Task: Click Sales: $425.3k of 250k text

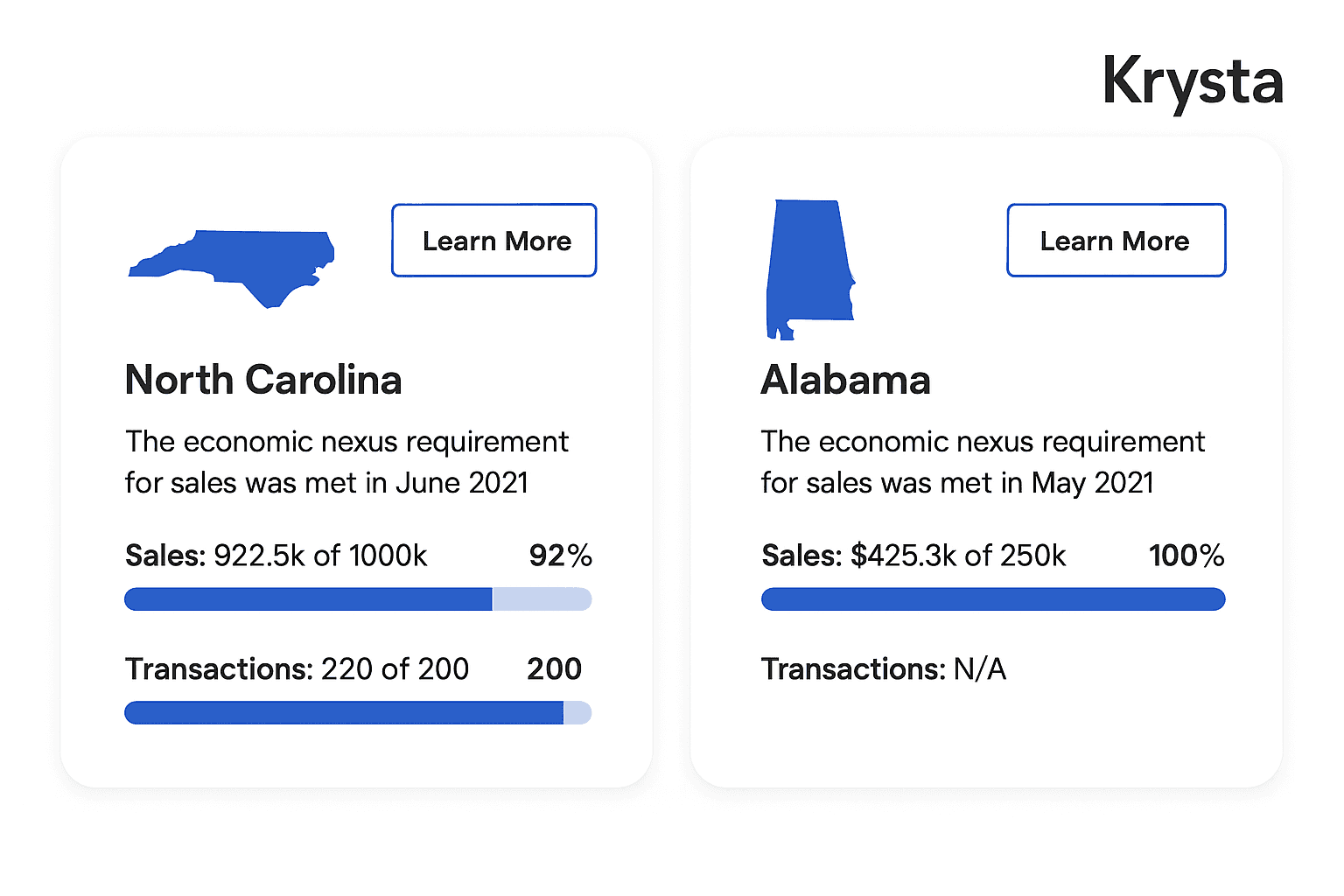Action: pos(913,556)
